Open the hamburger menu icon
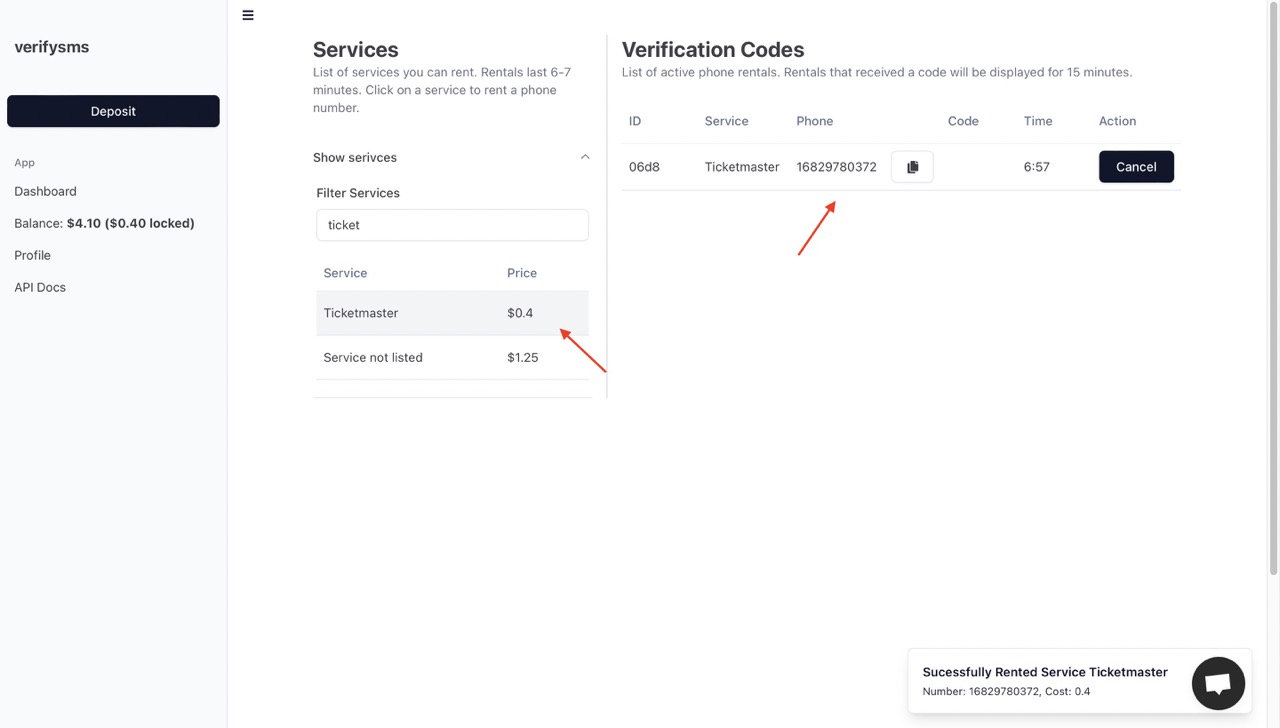Screen dimensions: 1280x728 click(x=248, y=15)
